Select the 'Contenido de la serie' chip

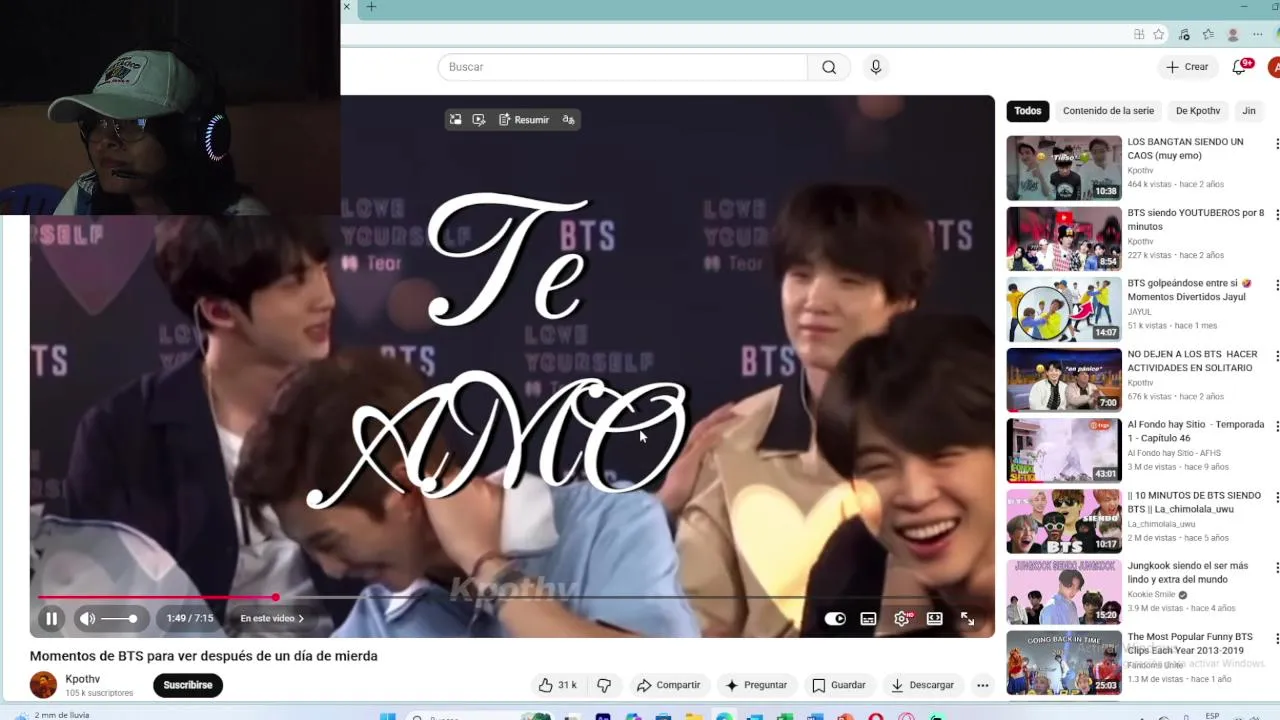click(1108, 111)
